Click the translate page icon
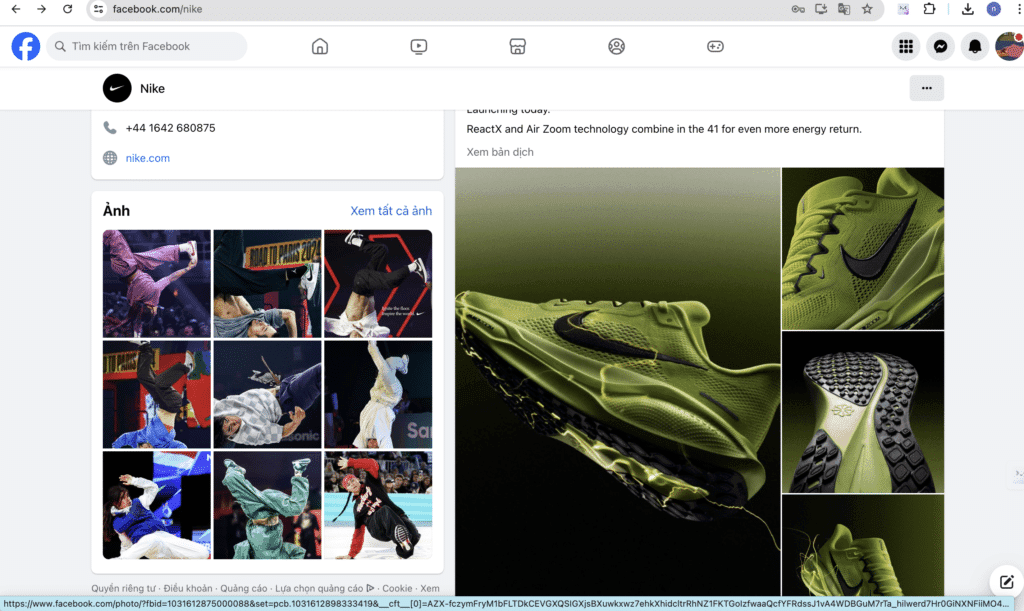 (844, 9)
